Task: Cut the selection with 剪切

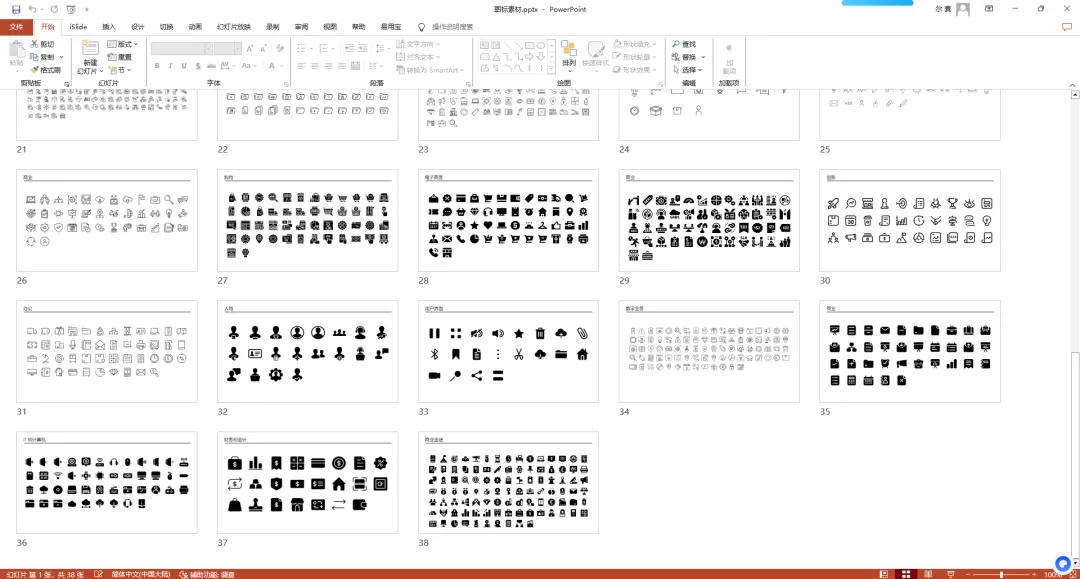Action: (x=42, y=44)
